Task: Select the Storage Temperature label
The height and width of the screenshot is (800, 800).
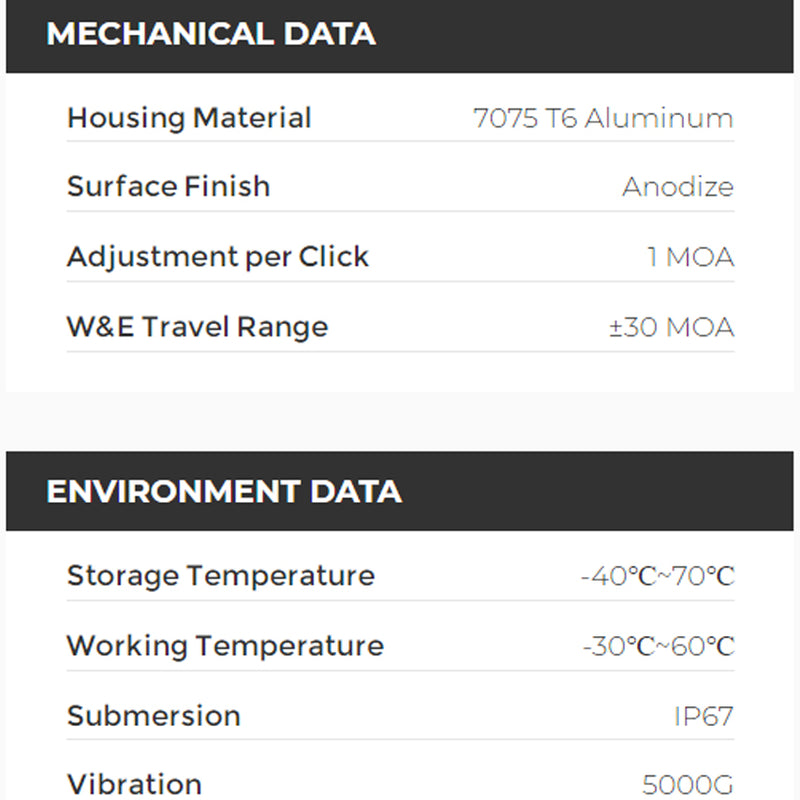Action: click(x=220, y=576)
